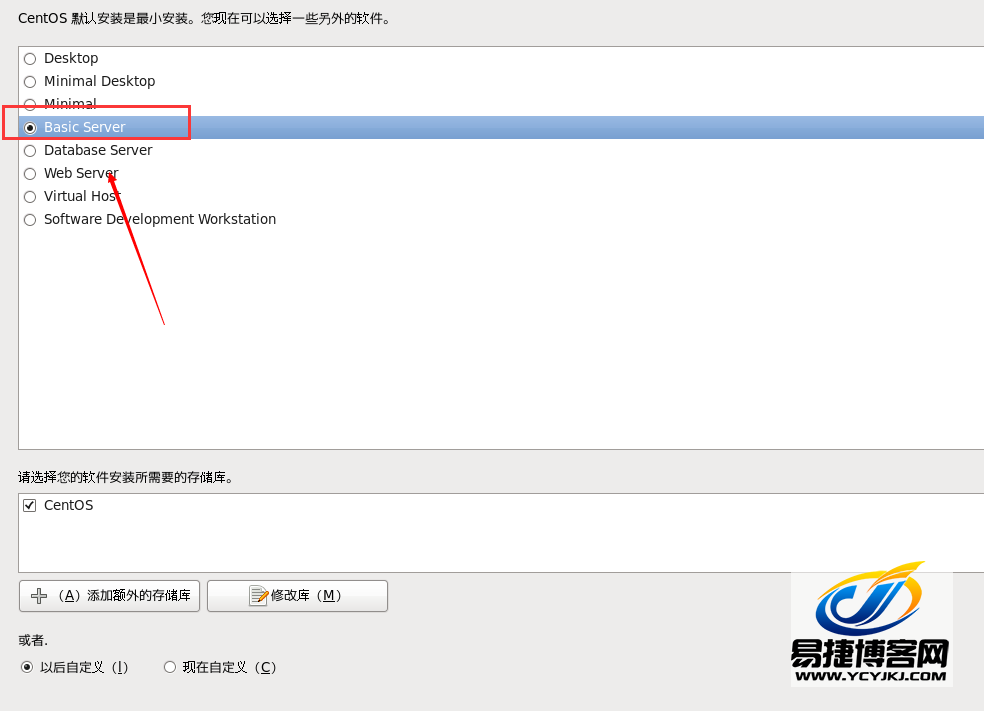Click the edit pencil icon for 修改库
This screenshot has height=711, width=984.
[259, 596]
